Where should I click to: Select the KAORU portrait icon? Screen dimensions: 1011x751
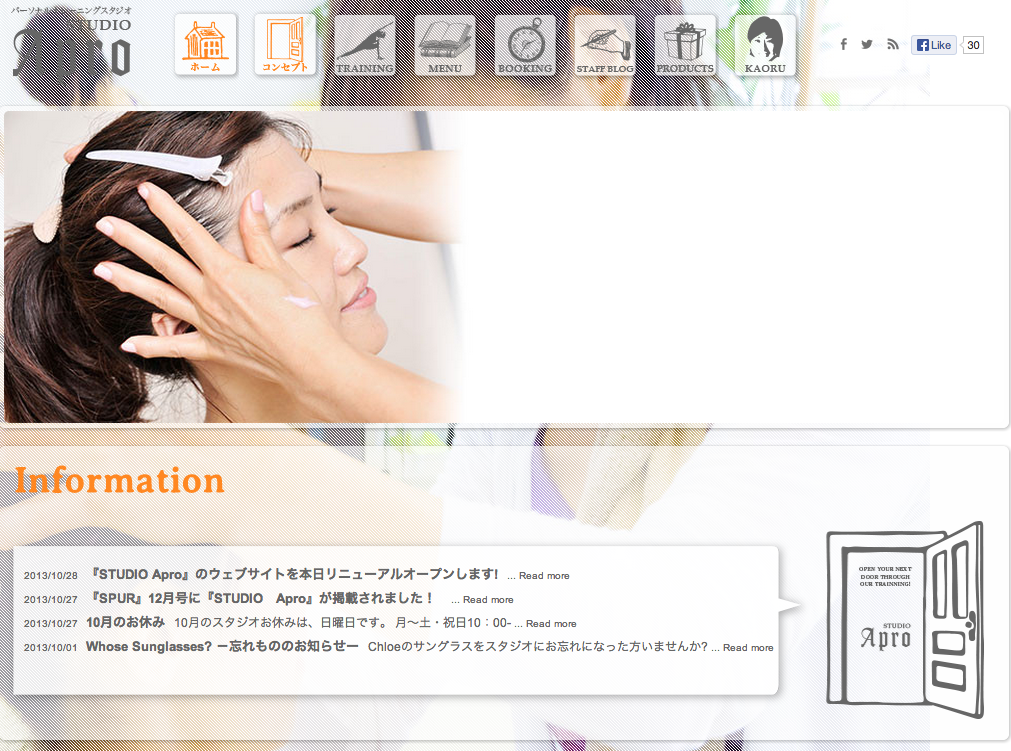click(x=764, y=43)
